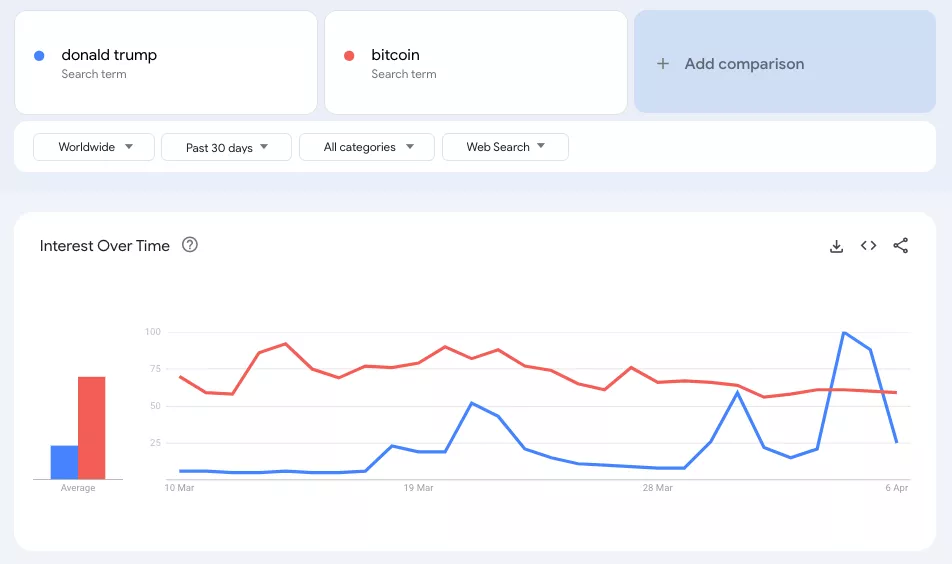This screenshot has height=564, width=952.
Task: Click the red dot beside bitcoin
Action: (x=349, y=56)
